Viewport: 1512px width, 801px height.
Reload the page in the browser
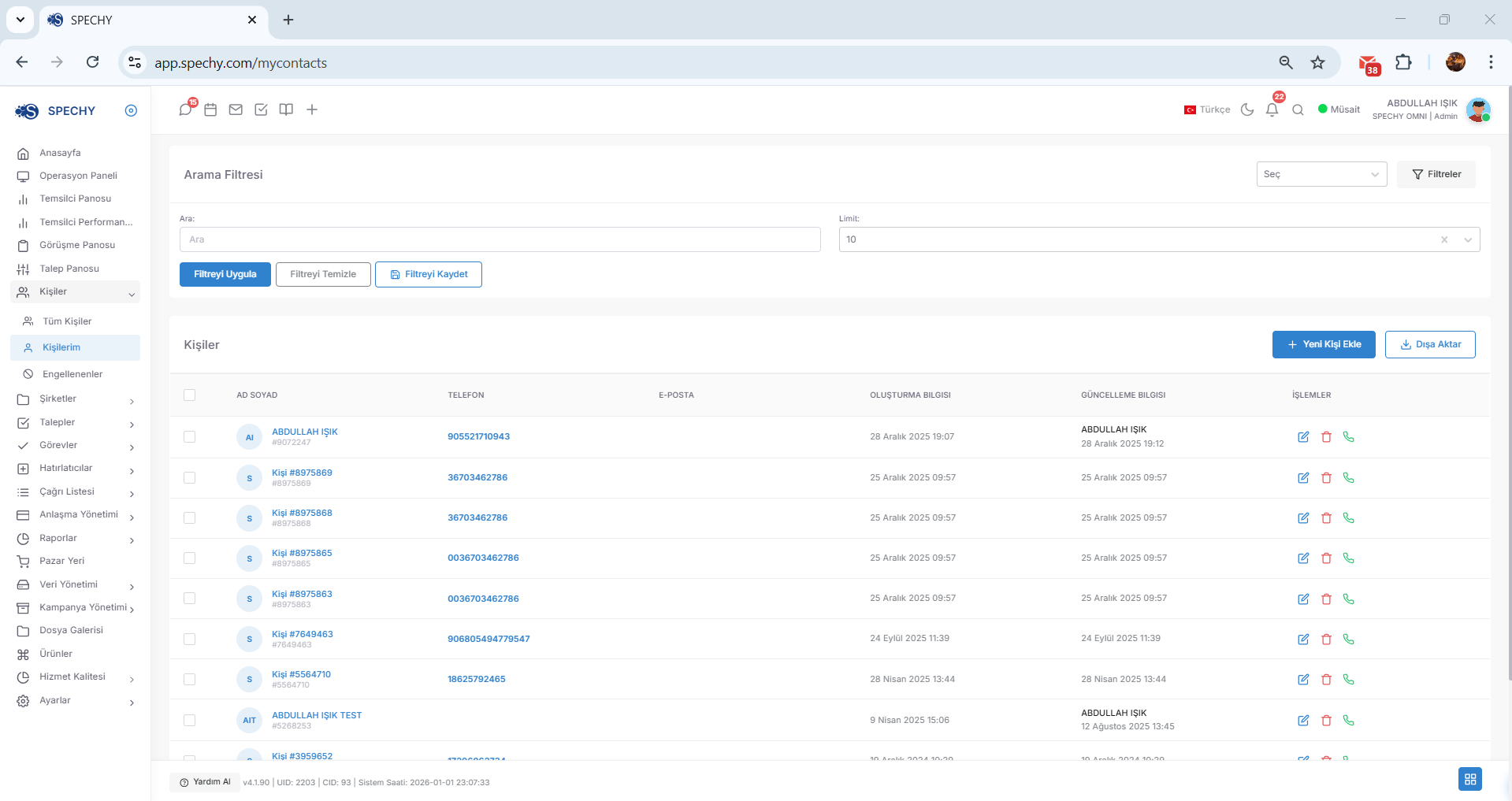click(x=92, y=62)
